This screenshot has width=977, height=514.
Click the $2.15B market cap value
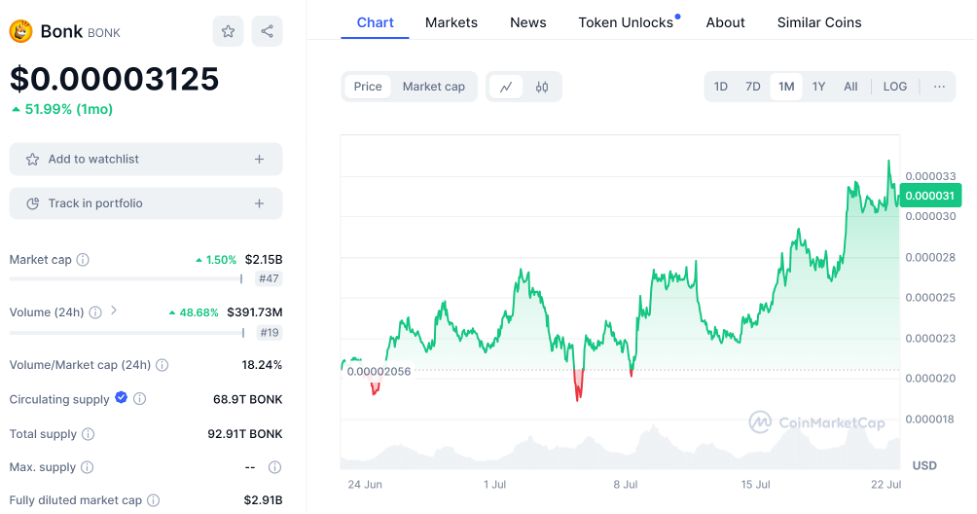point(264,260)
